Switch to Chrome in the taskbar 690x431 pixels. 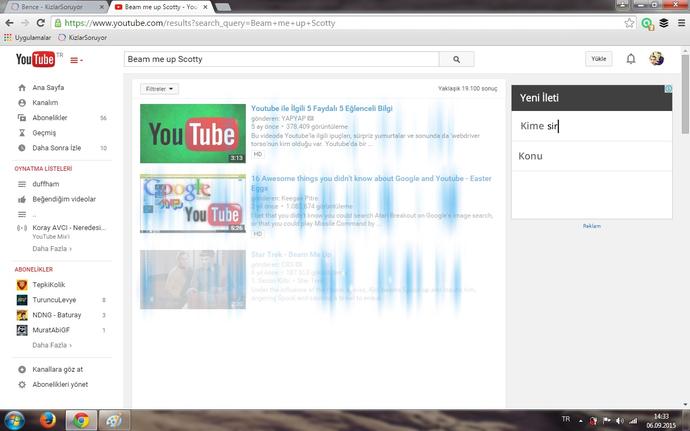[x=81, y=420]
